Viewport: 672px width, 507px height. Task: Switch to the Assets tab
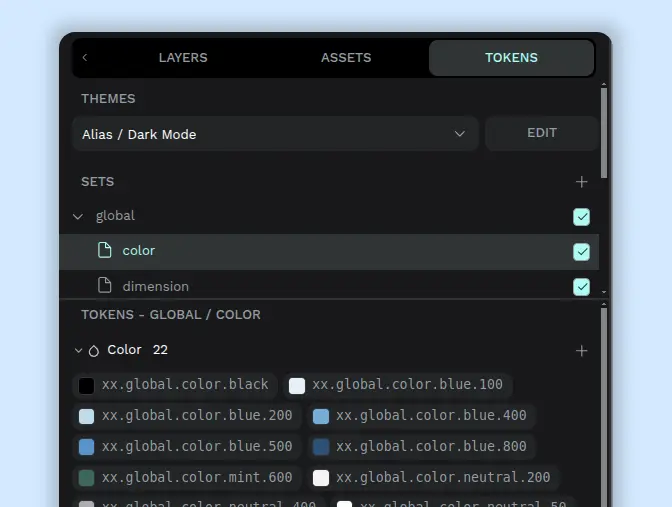[x=346, y=58]
